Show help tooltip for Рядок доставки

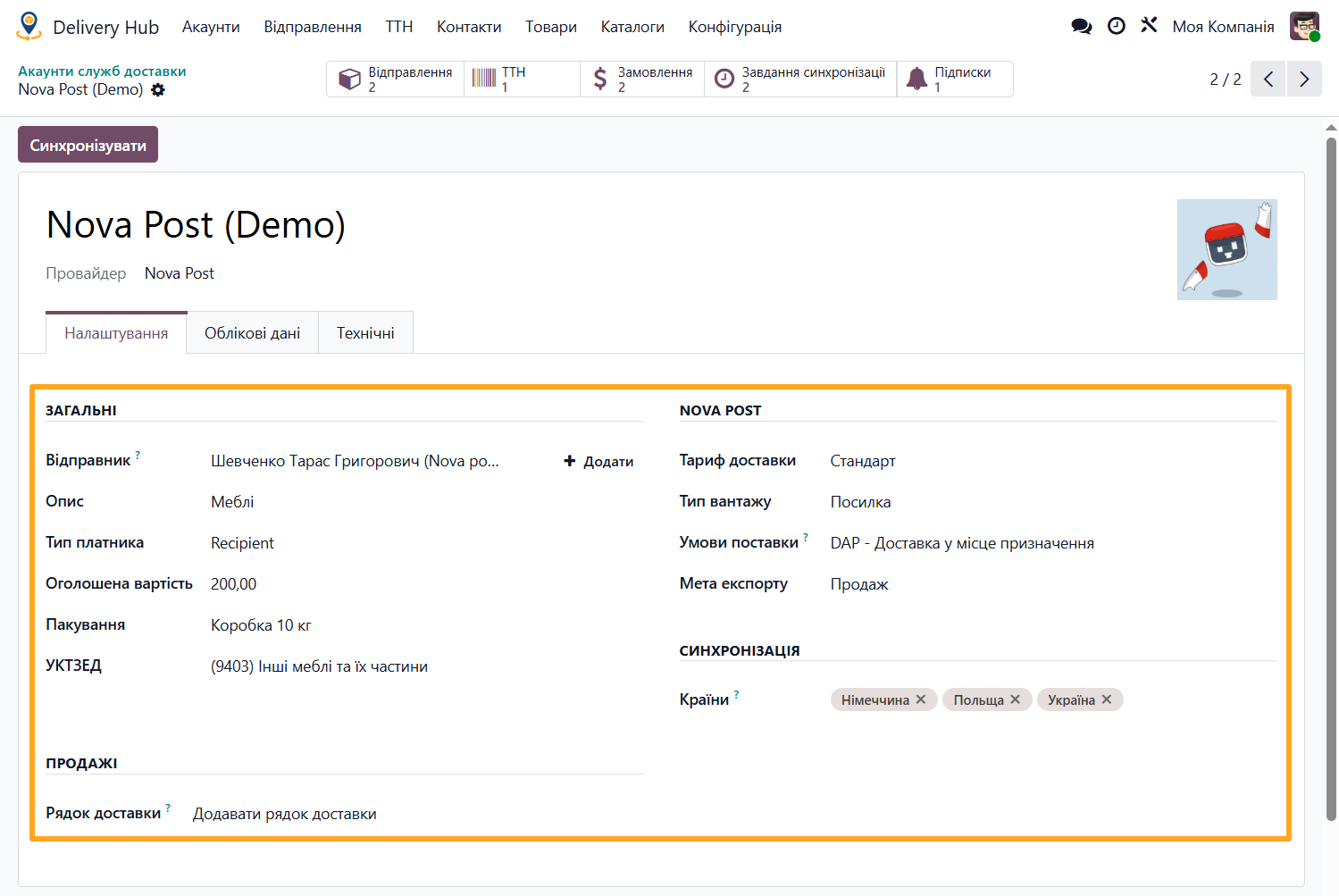tap(168, 808)
